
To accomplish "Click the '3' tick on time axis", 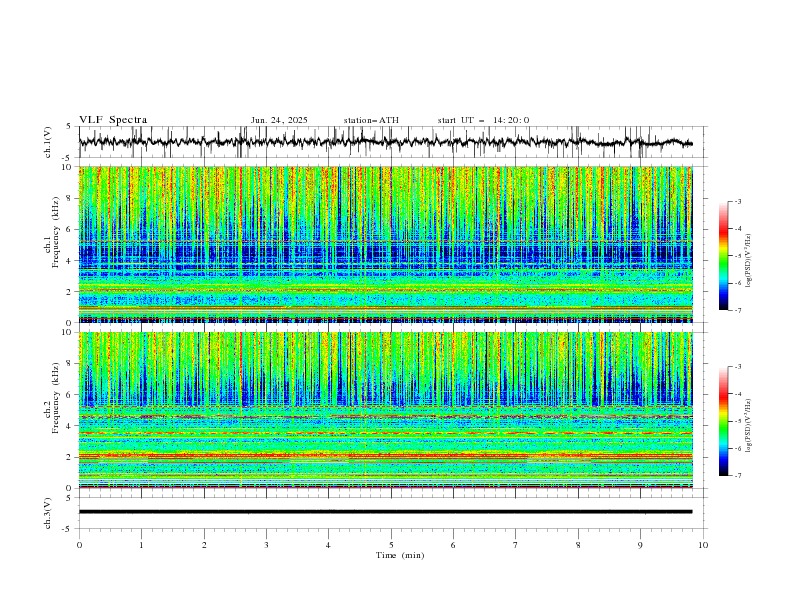I will (266, 545).
